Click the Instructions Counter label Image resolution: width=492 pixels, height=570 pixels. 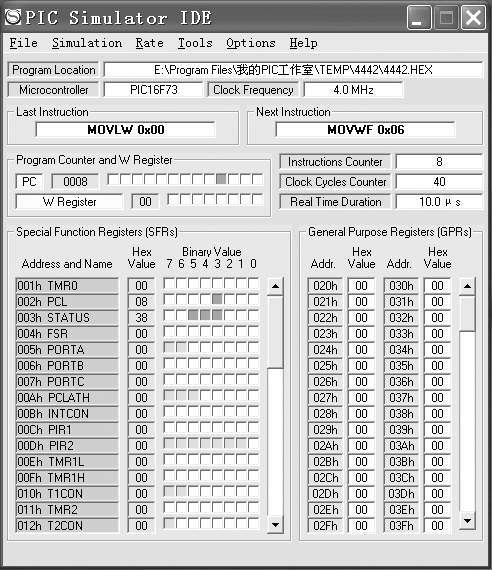click(335, 161)
